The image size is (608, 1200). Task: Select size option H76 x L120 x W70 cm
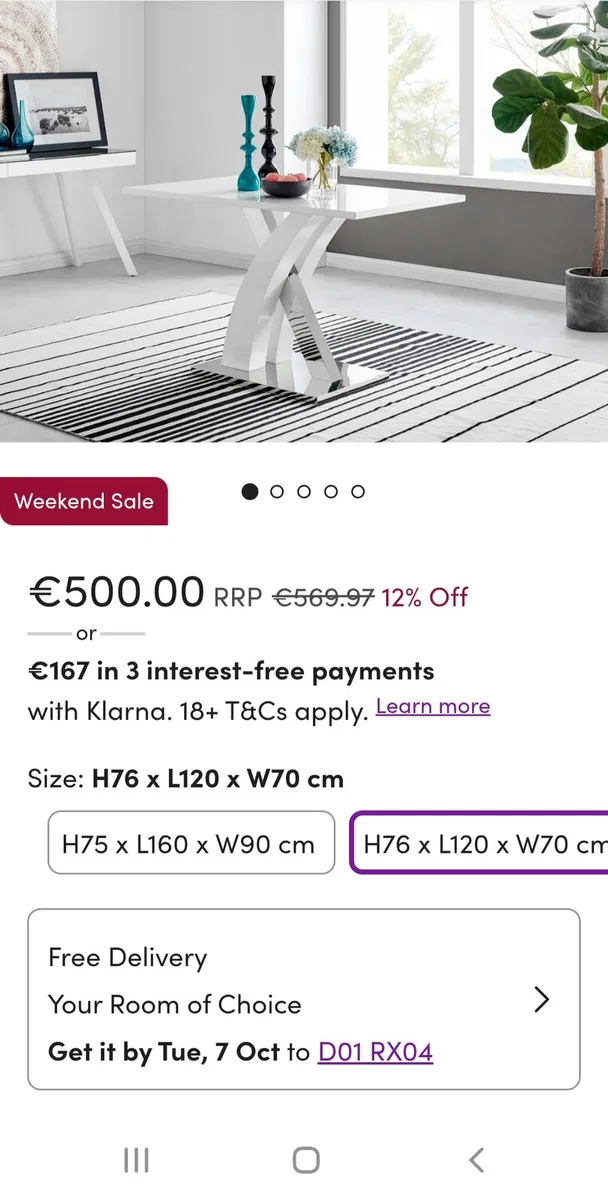(480, 843)
